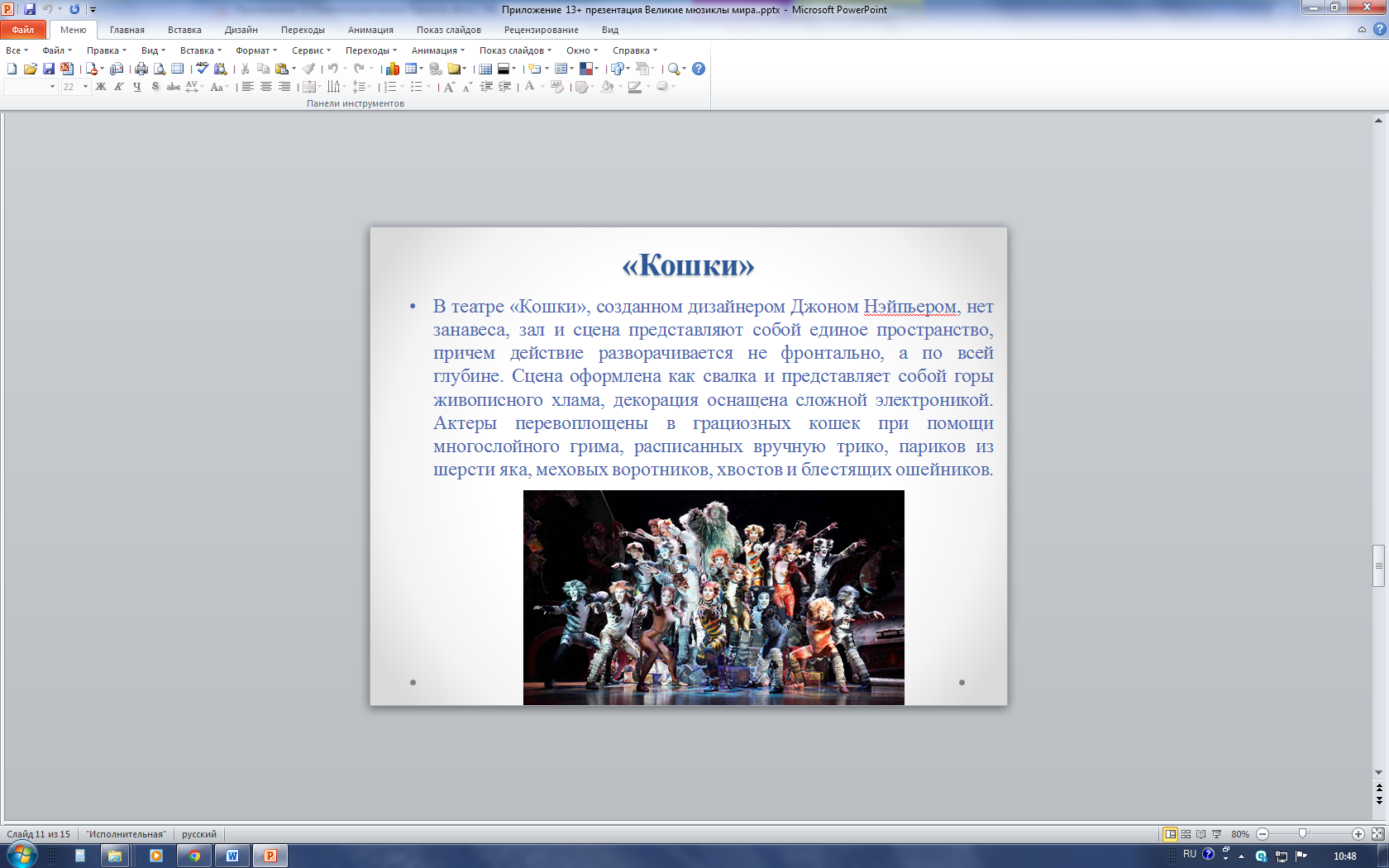Zoom out with the minus button
The width and height of the screenshot is (1389, 868).
pyautogui.click(x=1263, y=834)
